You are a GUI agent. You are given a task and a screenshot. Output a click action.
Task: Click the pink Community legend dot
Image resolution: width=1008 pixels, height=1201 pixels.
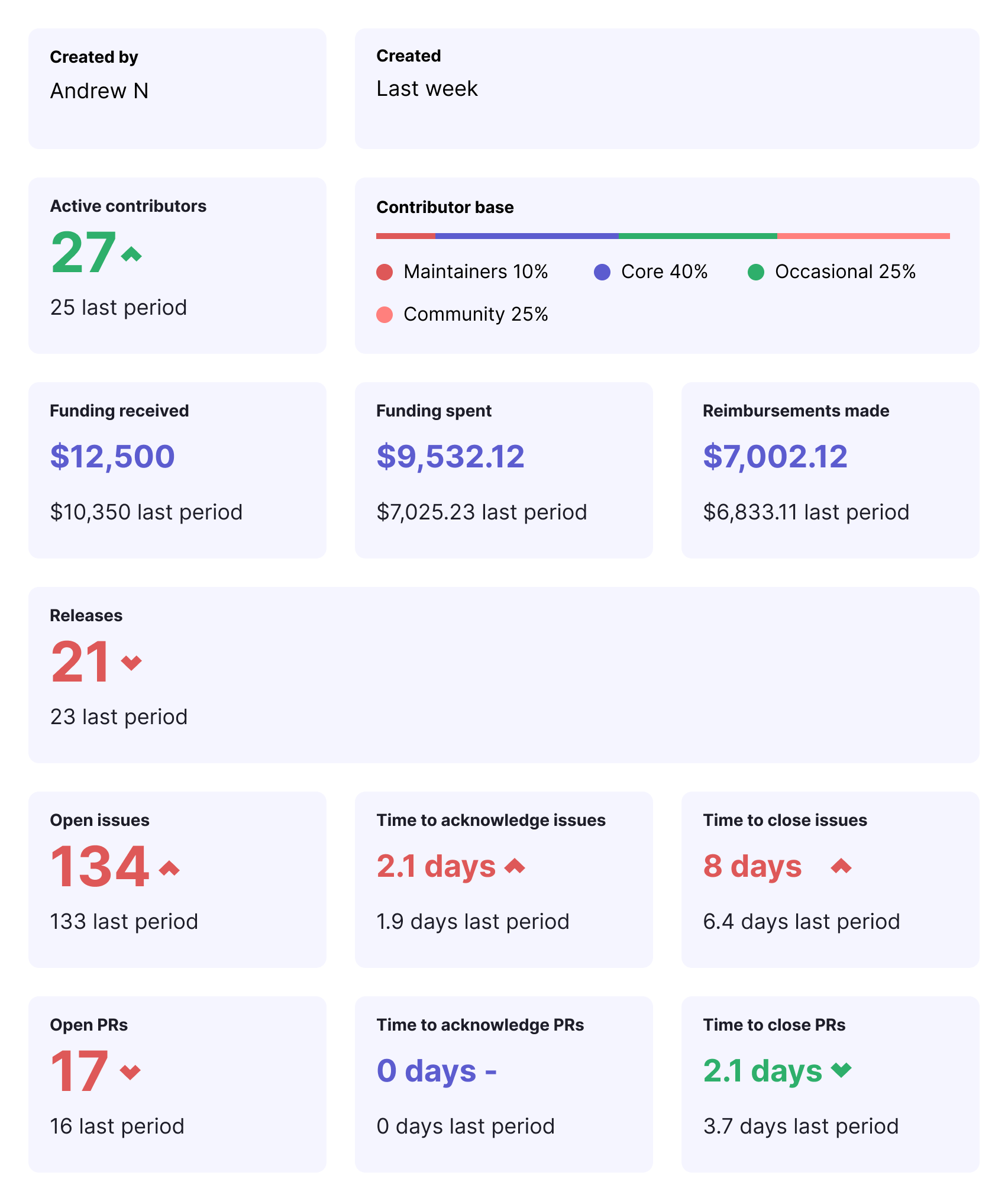385,315
